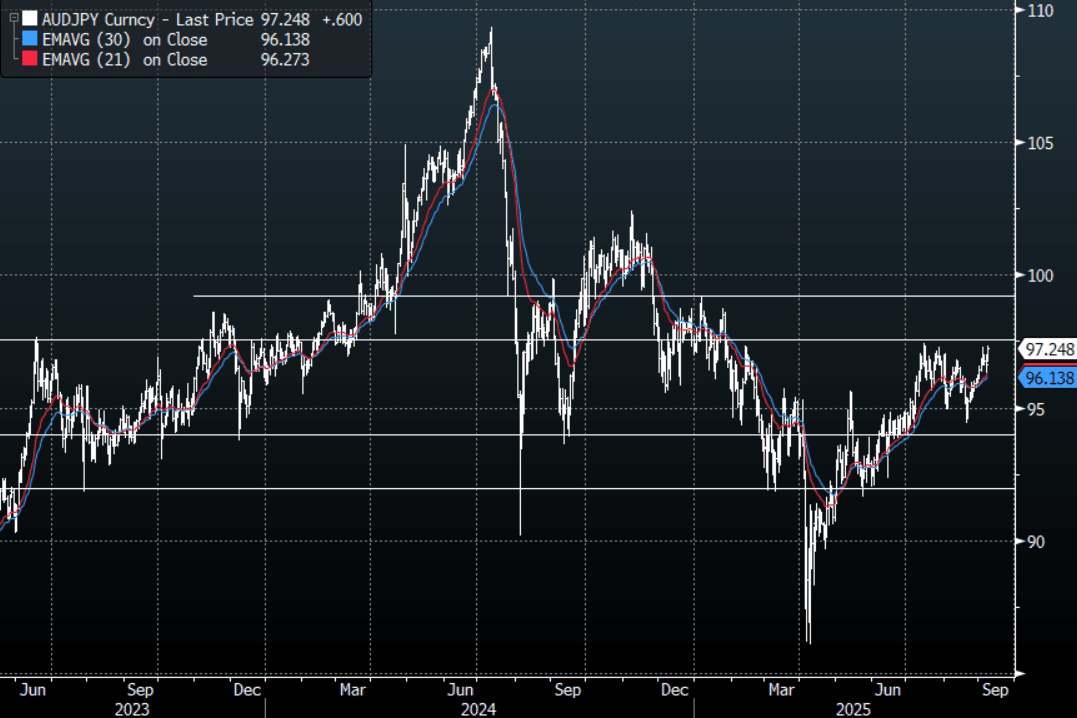Image resolution: width=1077 pixels, height=718 pixels.
Task: Select the AUDJPY Curncy legend label
Action: pyautogui.click(x=100, y=19)
